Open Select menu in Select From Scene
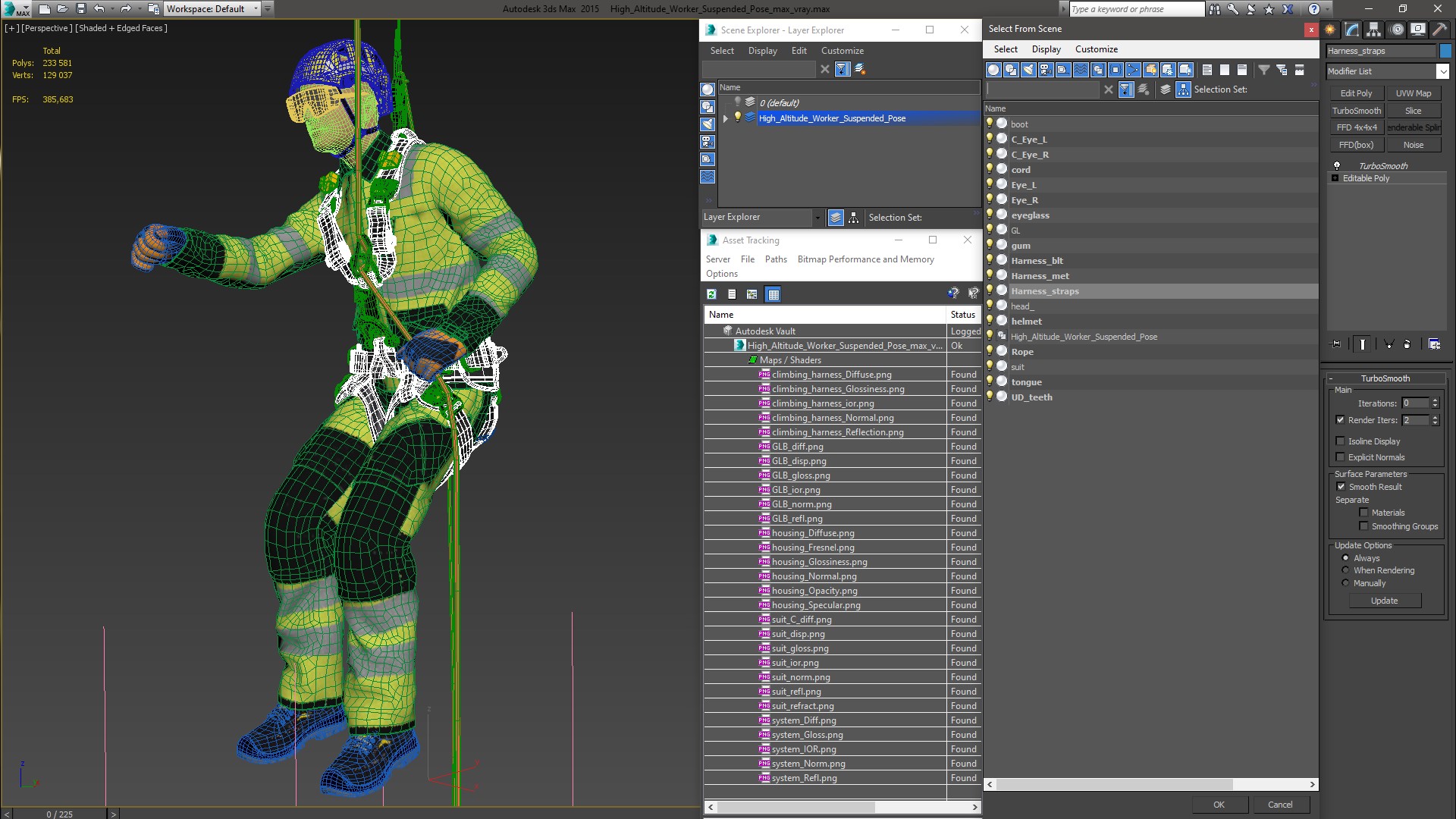The image size is (1456, 819). pyautogui.click(x=1006, y=49)
